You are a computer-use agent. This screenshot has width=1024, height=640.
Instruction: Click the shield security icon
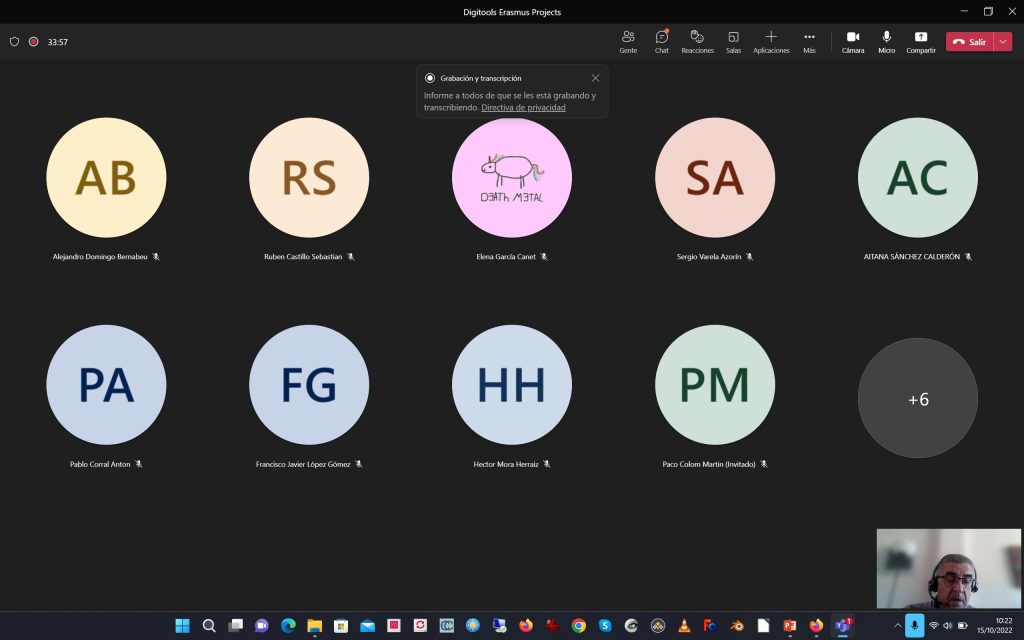click(14, 42)
